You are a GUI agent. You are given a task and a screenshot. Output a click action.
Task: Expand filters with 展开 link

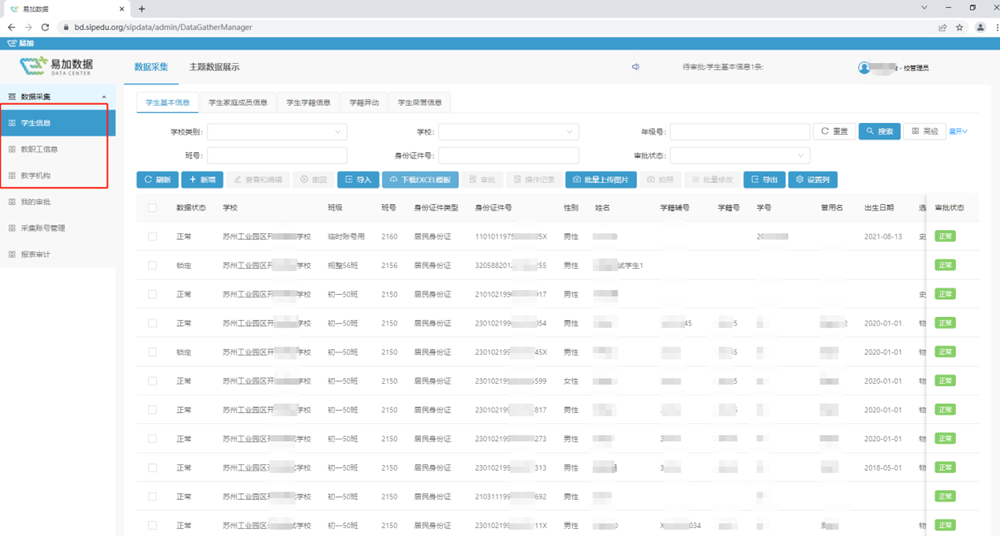(x=958, y=131)
